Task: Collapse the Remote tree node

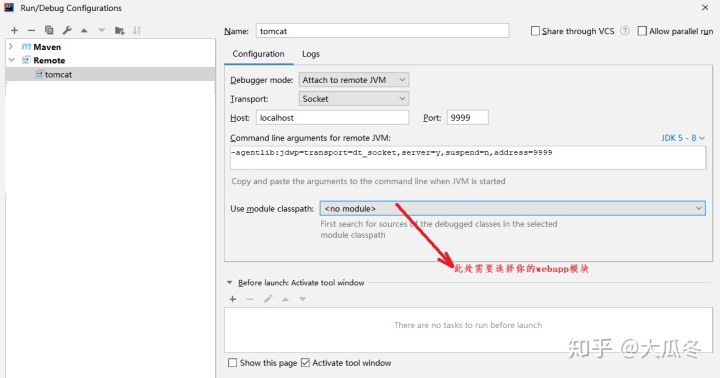Action: click(x=11, y=60)
